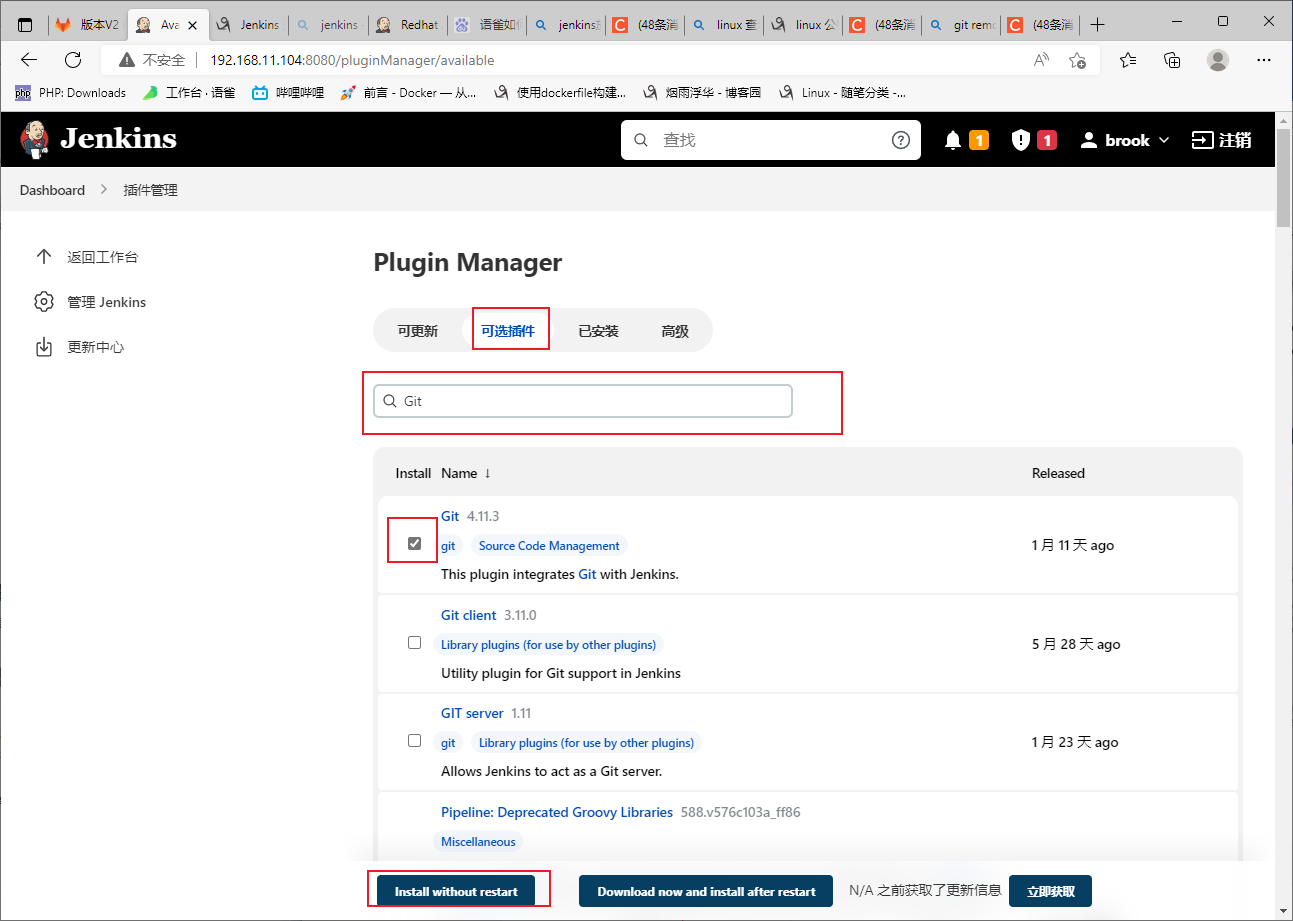This screenshot has width=1293, height=921.
Task: Click the read aloud icon in address bar
Action: click(1042, 60)
